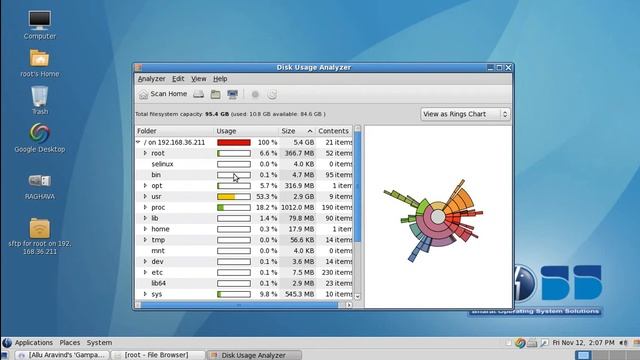Open the Help menu
640x360 pixels.
coord(220,79)
